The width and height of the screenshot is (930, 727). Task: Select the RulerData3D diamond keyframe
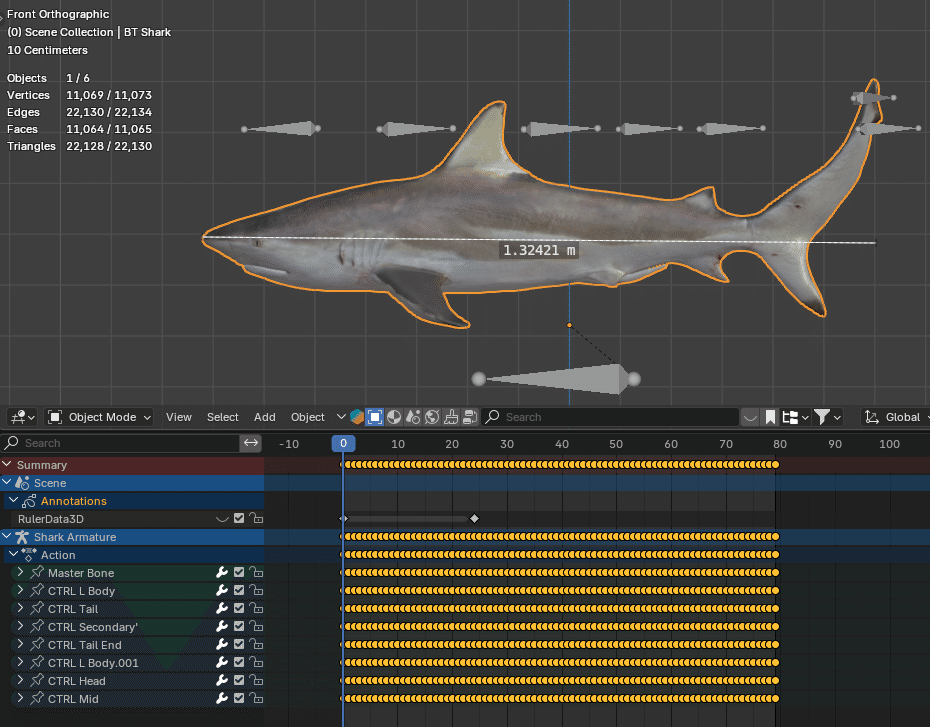tap(474, 519)
